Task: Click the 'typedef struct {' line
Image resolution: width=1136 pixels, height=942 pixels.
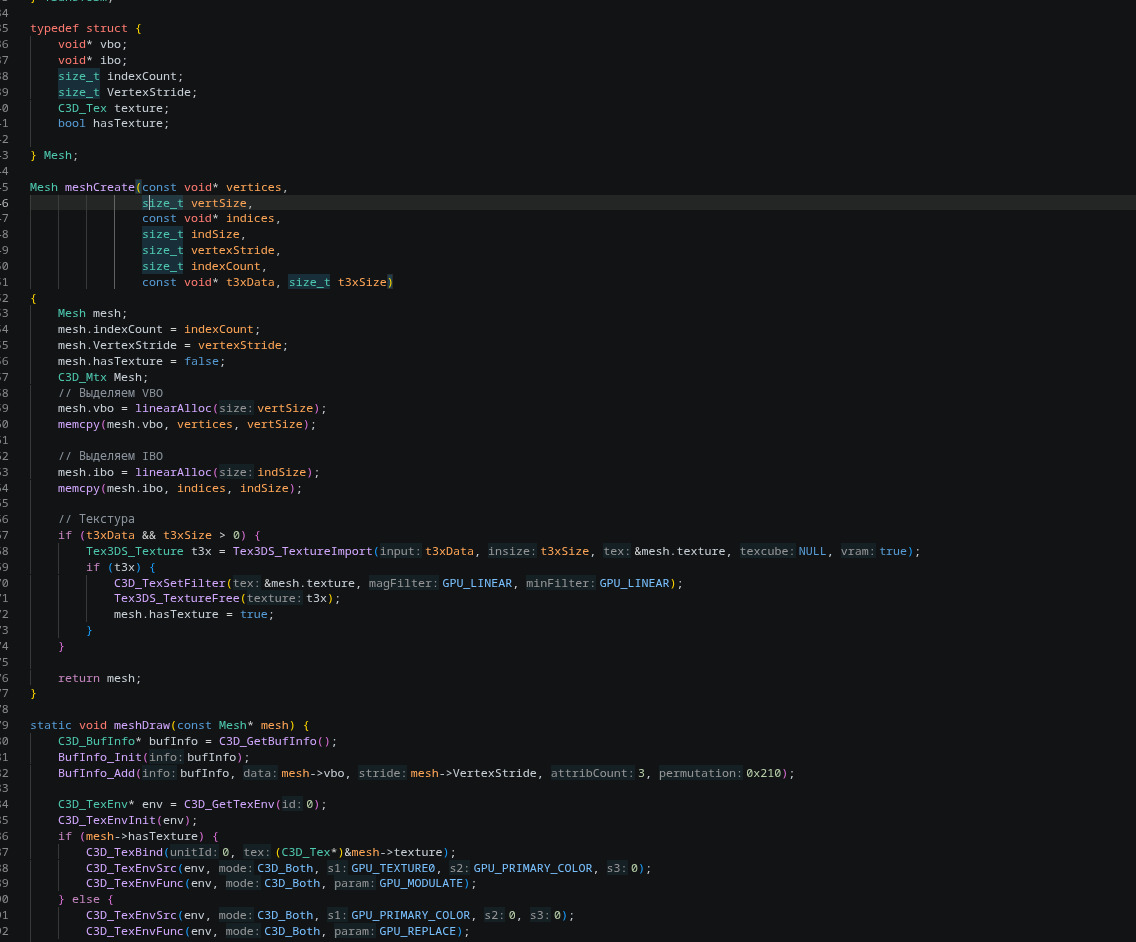Action: pyautogui.click(x=85, y=28)
